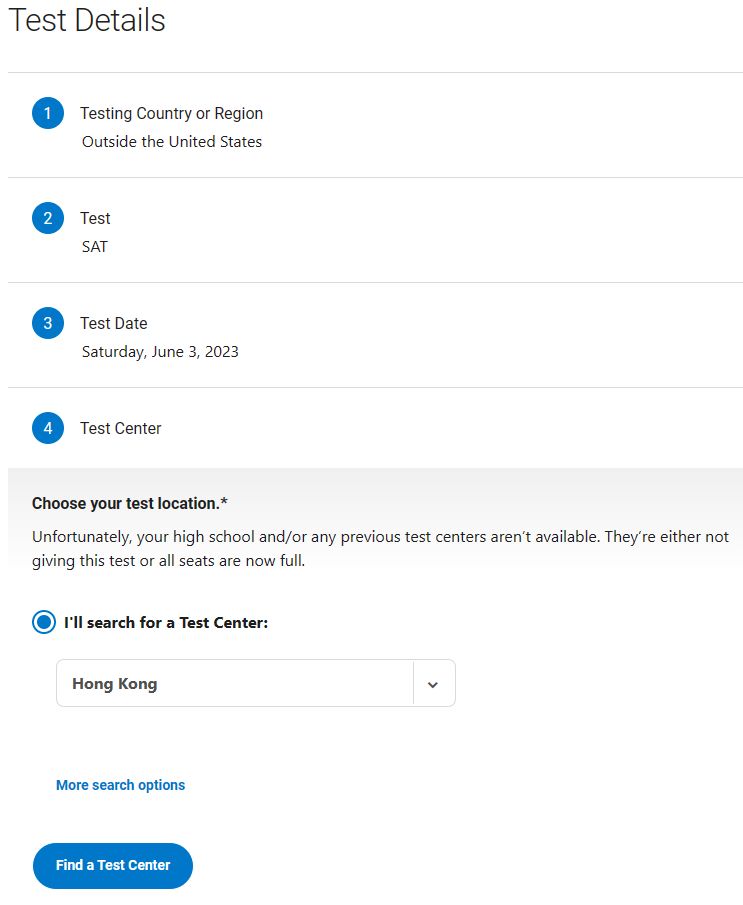Click the Test Center step heading
The height and width of the screenshot is (905, 743).
121,428
